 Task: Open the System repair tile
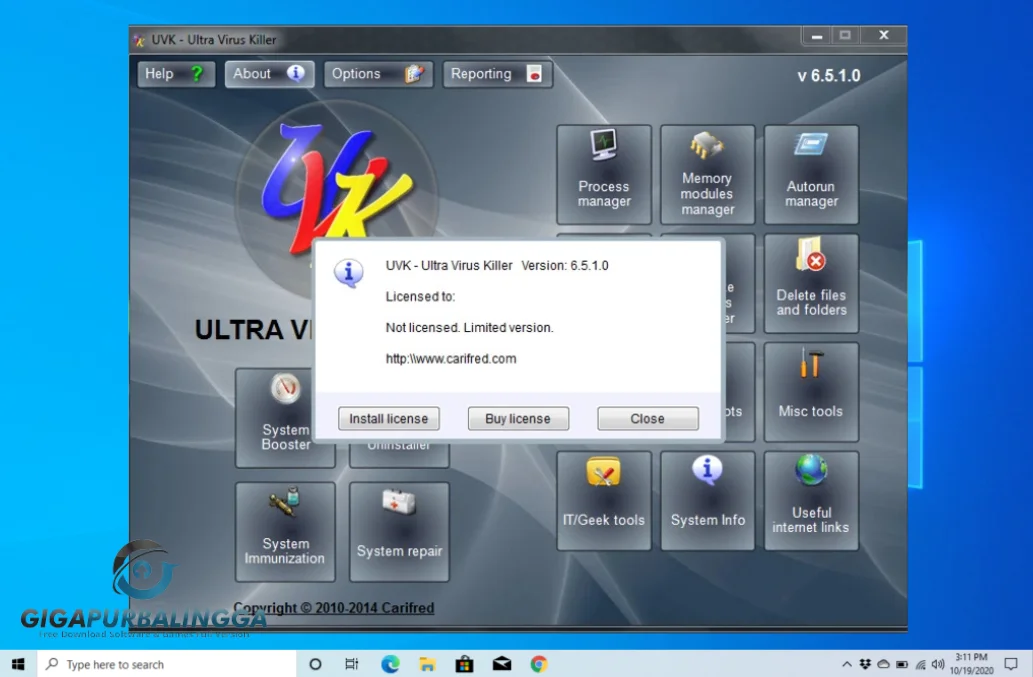click(x=399, y=531)
